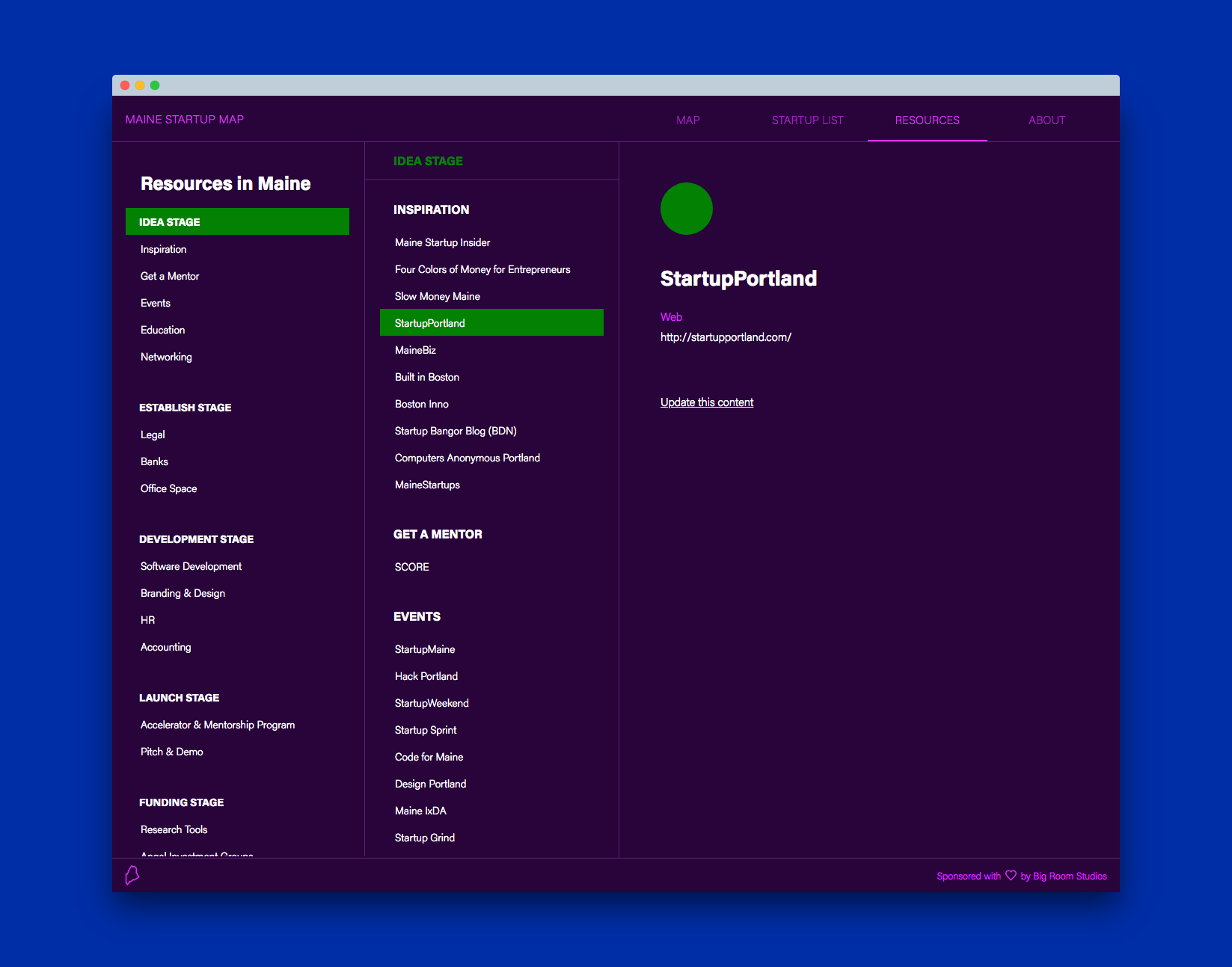The height and width of the screenshot is (967, 1232).
Task: Open Networking in the sidebar
Action: pyautogui.click(x=166, y=357)
